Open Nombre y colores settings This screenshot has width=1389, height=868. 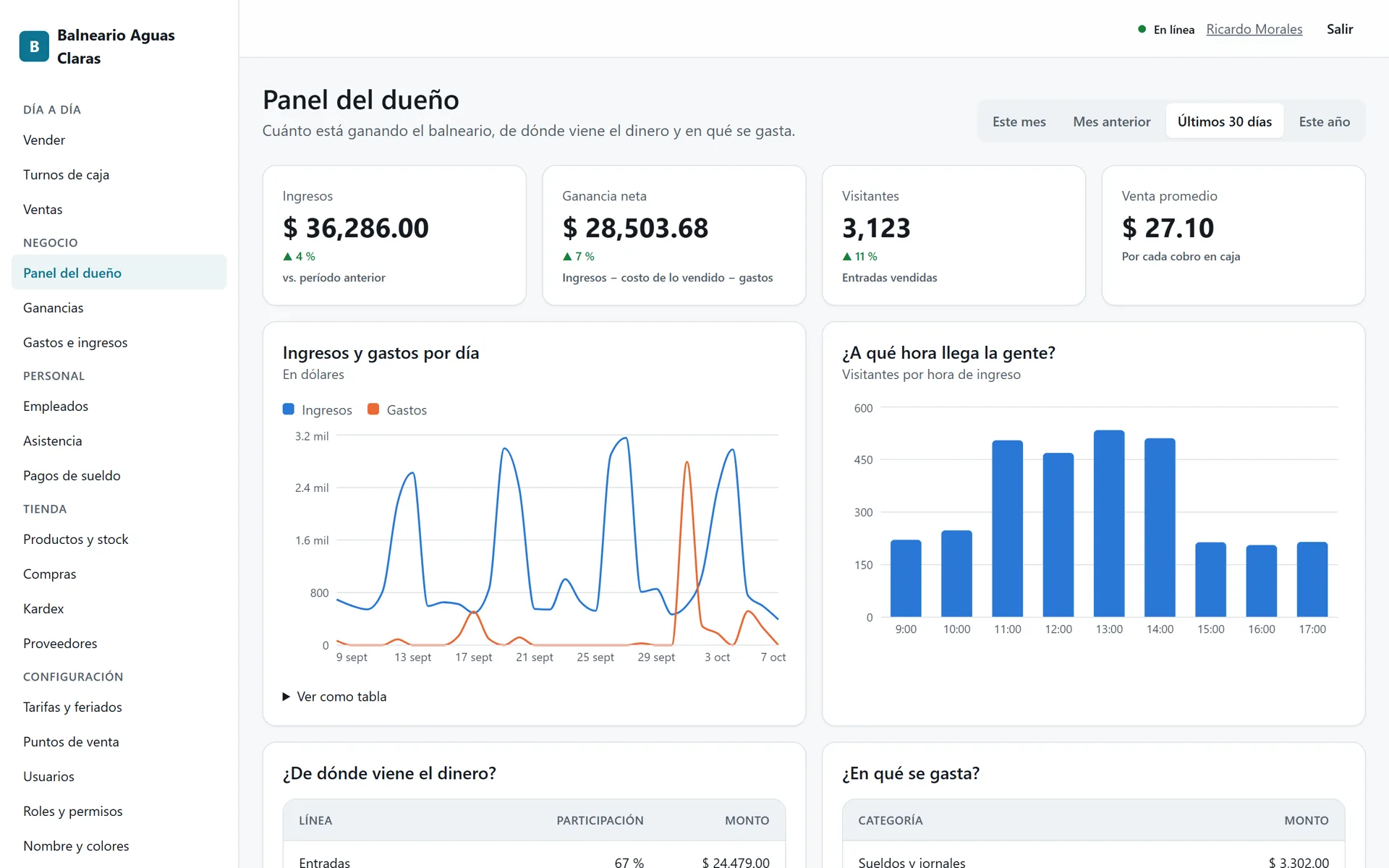coord(119,846)
